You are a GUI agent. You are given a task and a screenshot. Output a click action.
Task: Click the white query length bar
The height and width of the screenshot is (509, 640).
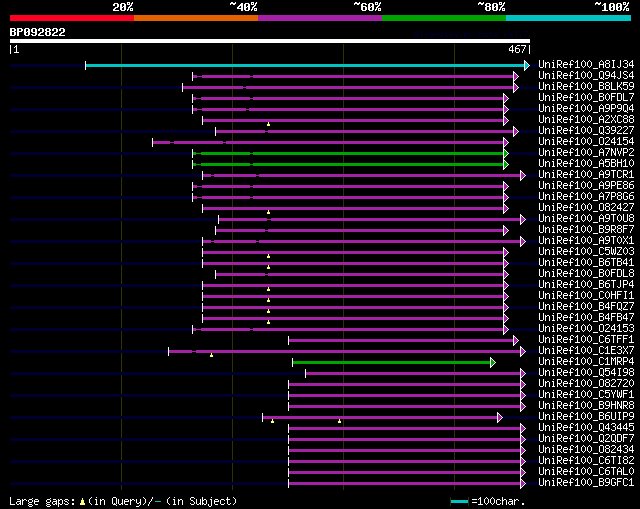point(270,41)
